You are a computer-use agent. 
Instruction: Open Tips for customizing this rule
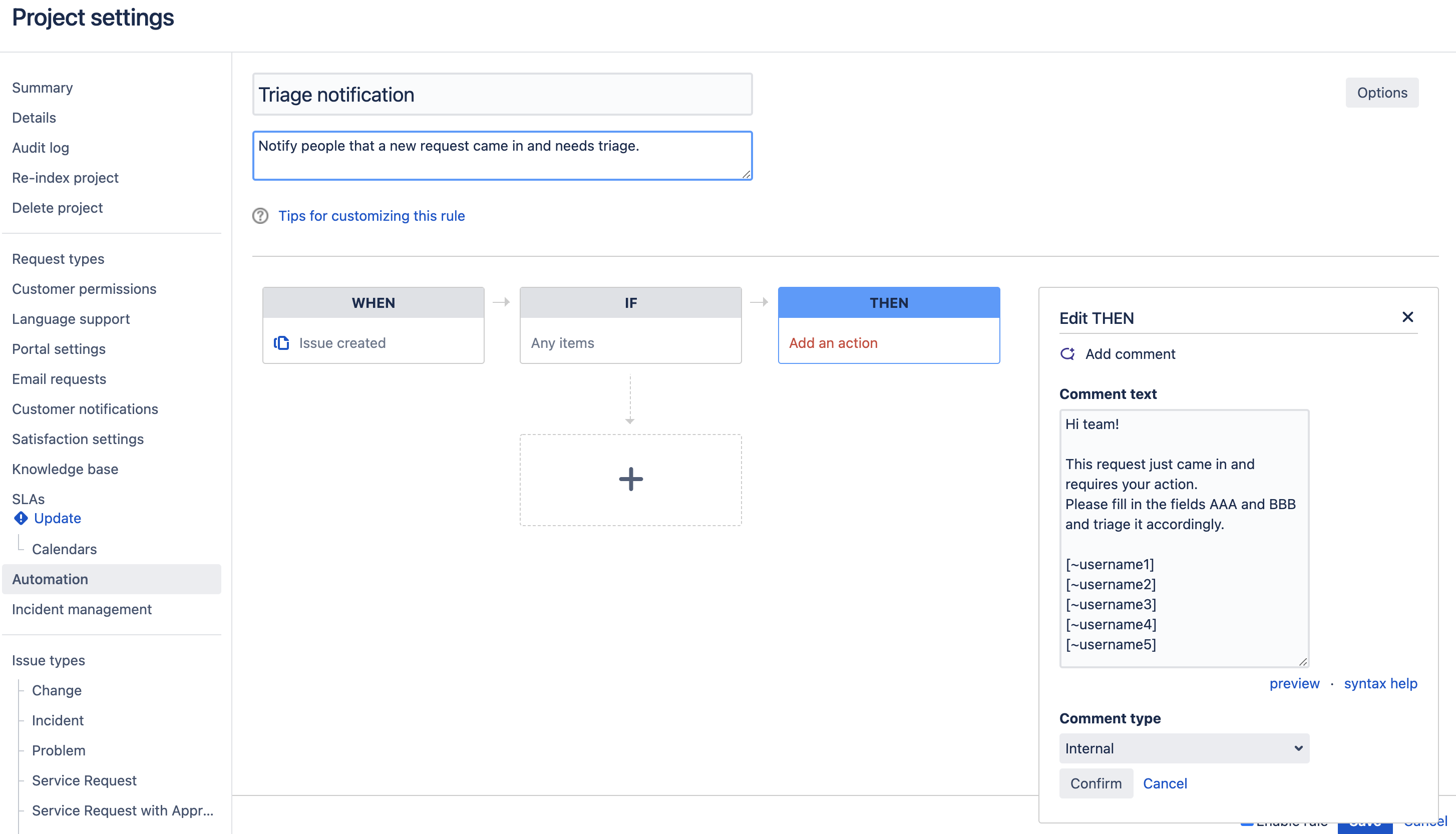(x=371, y=216)
